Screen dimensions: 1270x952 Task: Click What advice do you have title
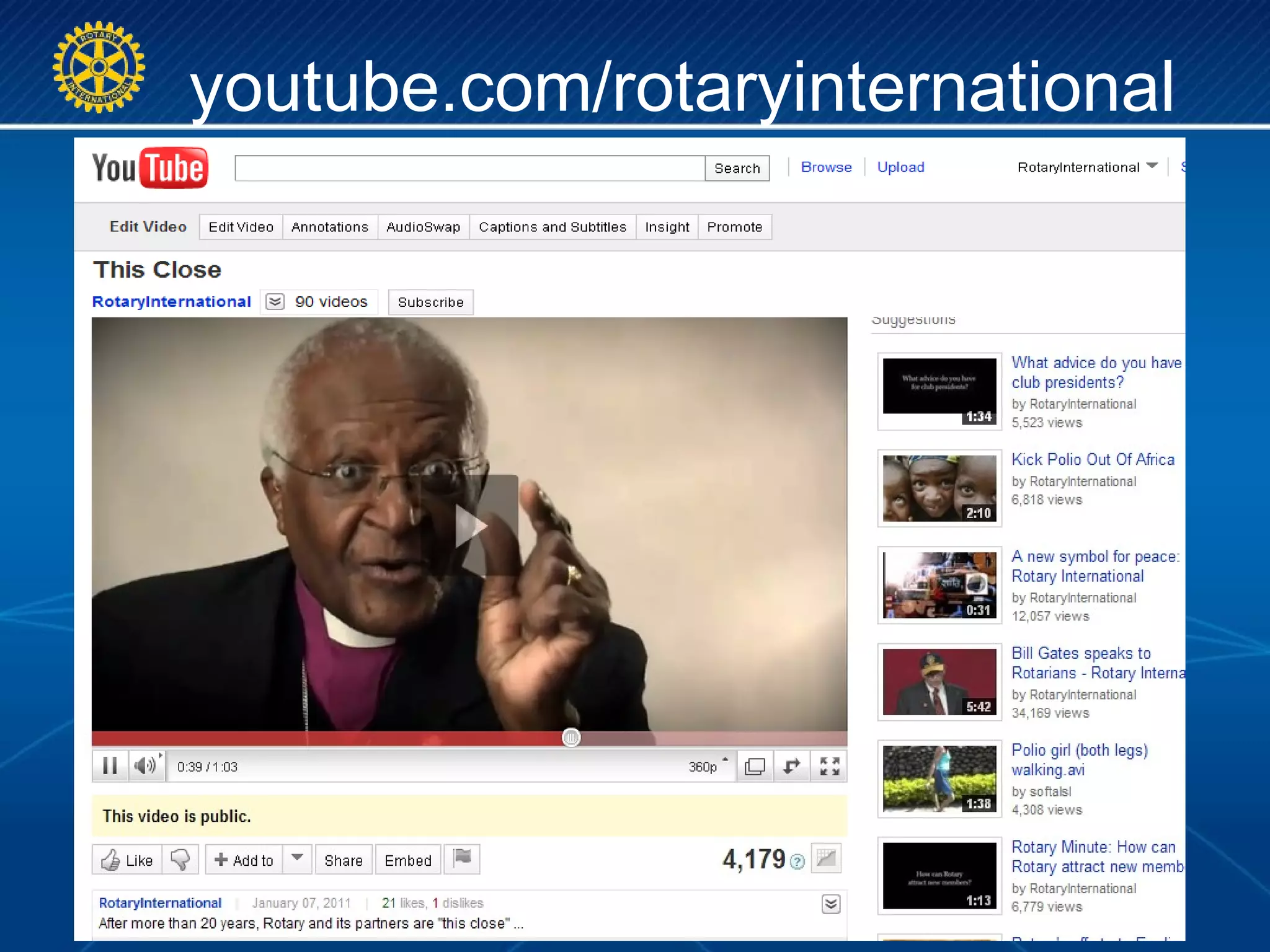[x=1096, y=372]
